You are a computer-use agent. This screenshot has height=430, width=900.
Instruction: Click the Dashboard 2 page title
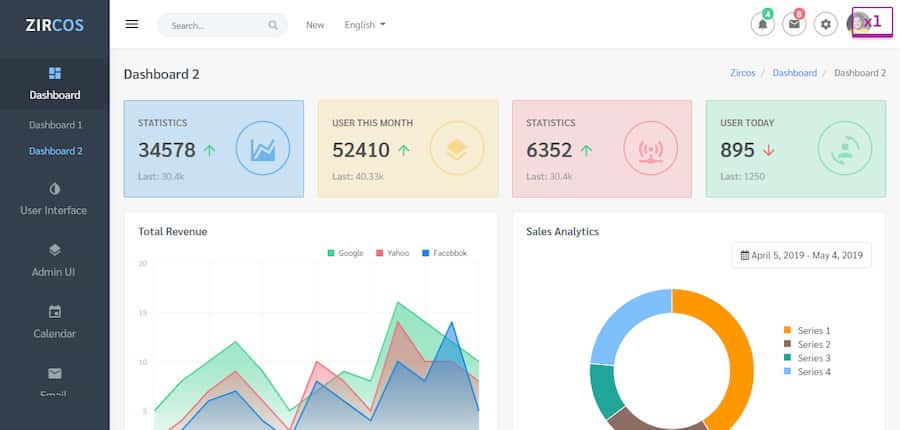click(162, 74)
